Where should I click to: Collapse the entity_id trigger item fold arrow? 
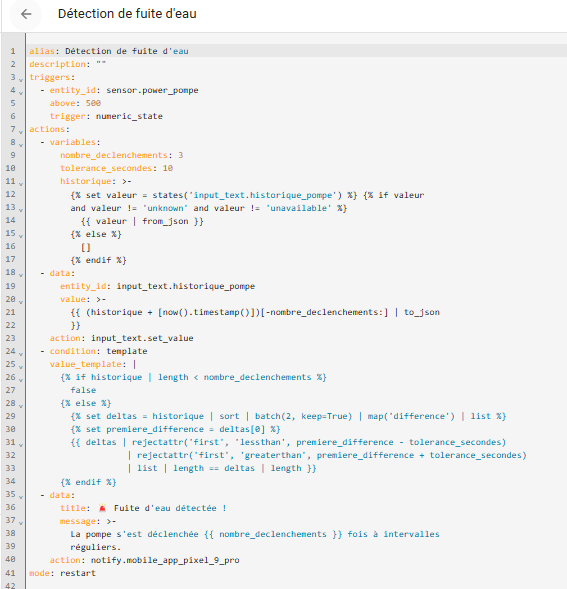(21, 93)
